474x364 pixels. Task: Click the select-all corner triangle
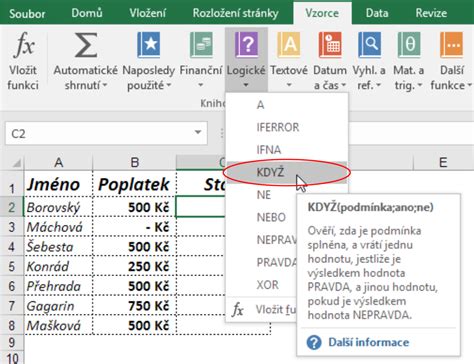(16, 163)
